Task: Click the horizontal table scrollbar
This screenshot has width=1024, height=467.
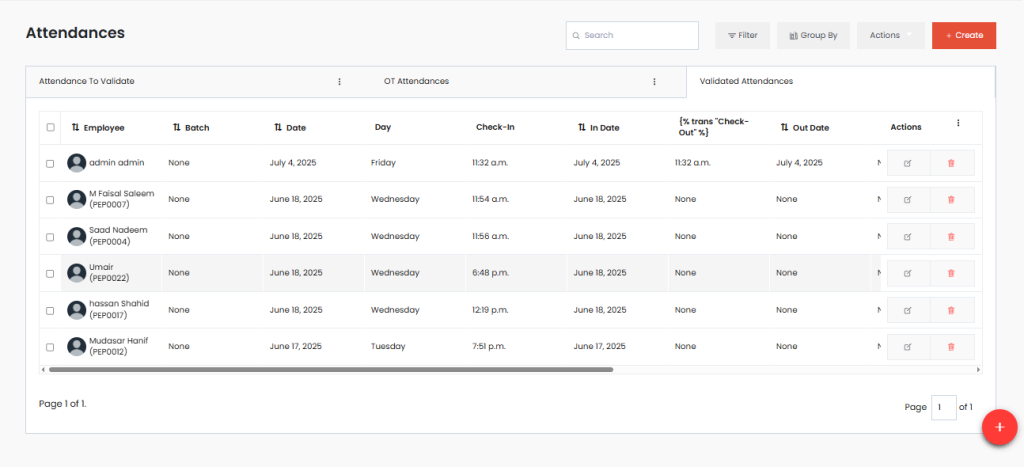Action: (330, 369)
